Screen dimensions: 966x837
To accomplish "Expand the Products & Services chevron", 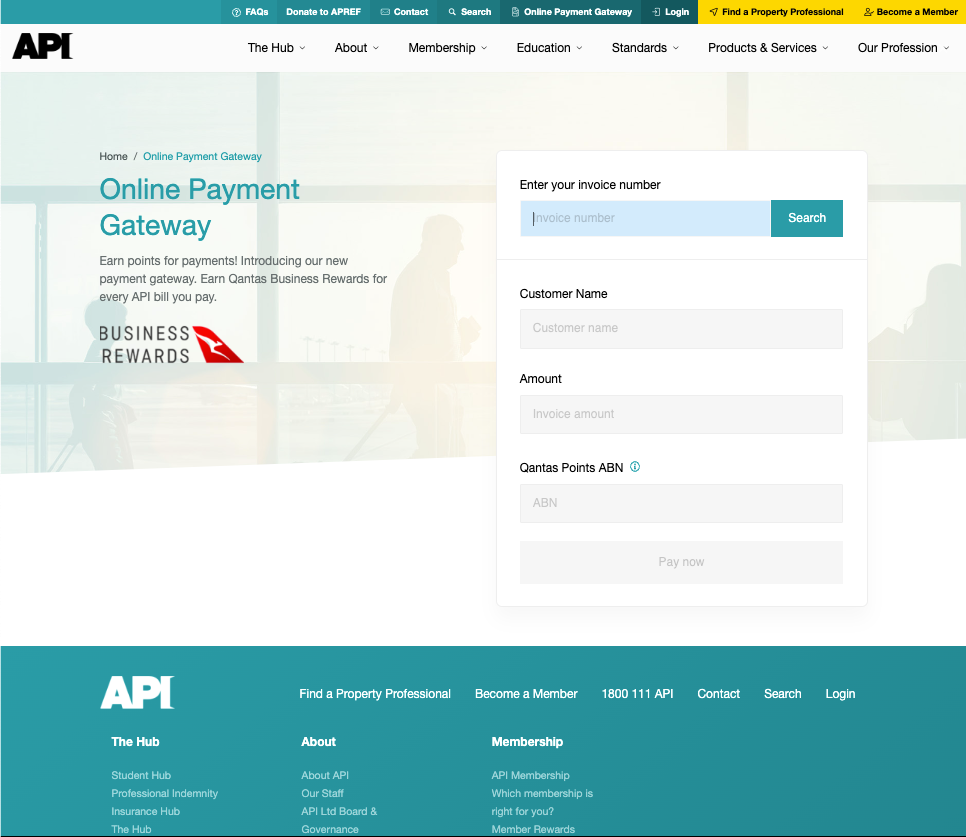I will (x=826, y=48).
